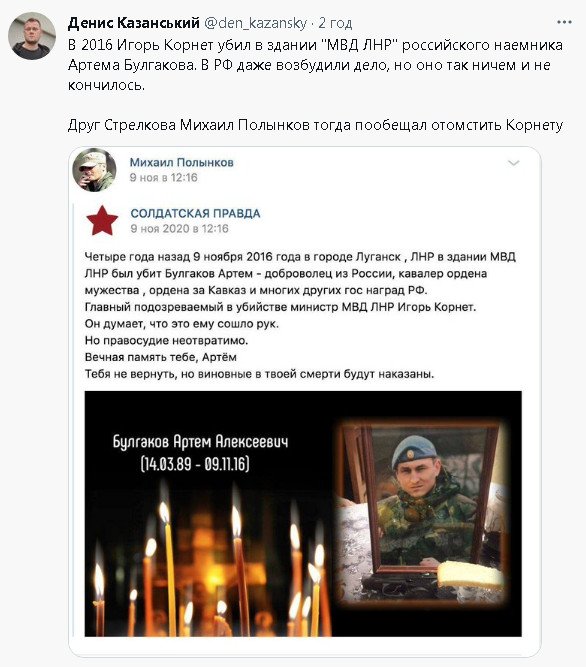
Task: Click Михаил Полынков's round avatar photo
Action: click(94, 169)
